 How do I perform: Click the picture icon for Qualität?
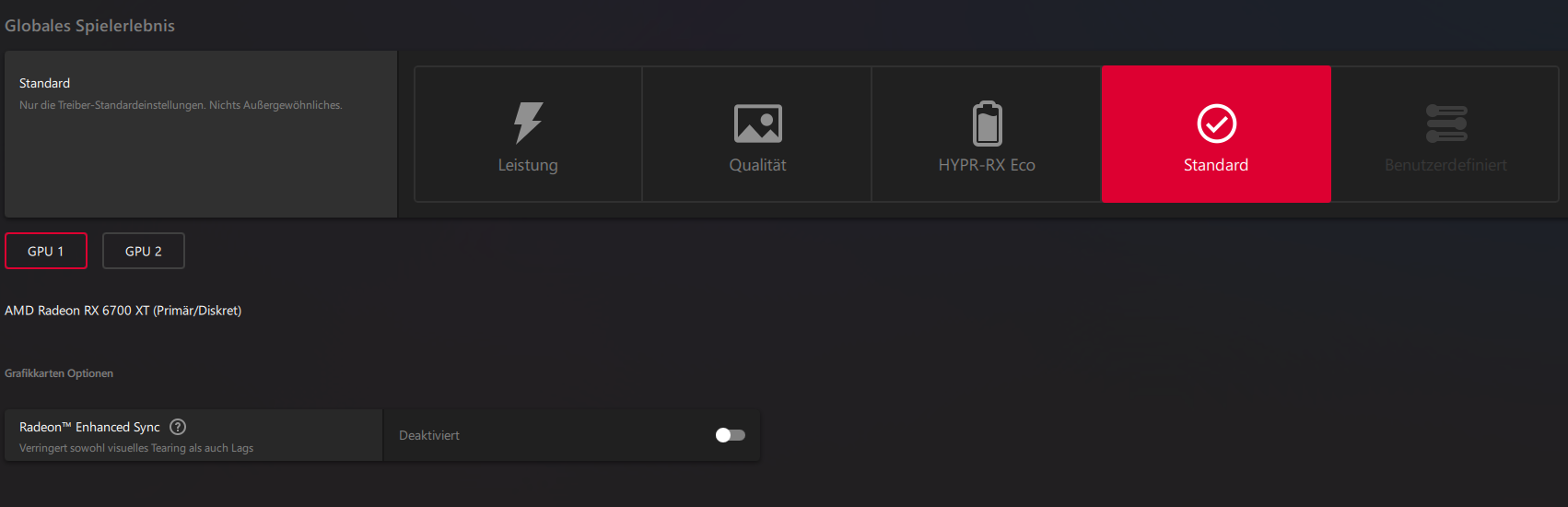coord(757,124)
